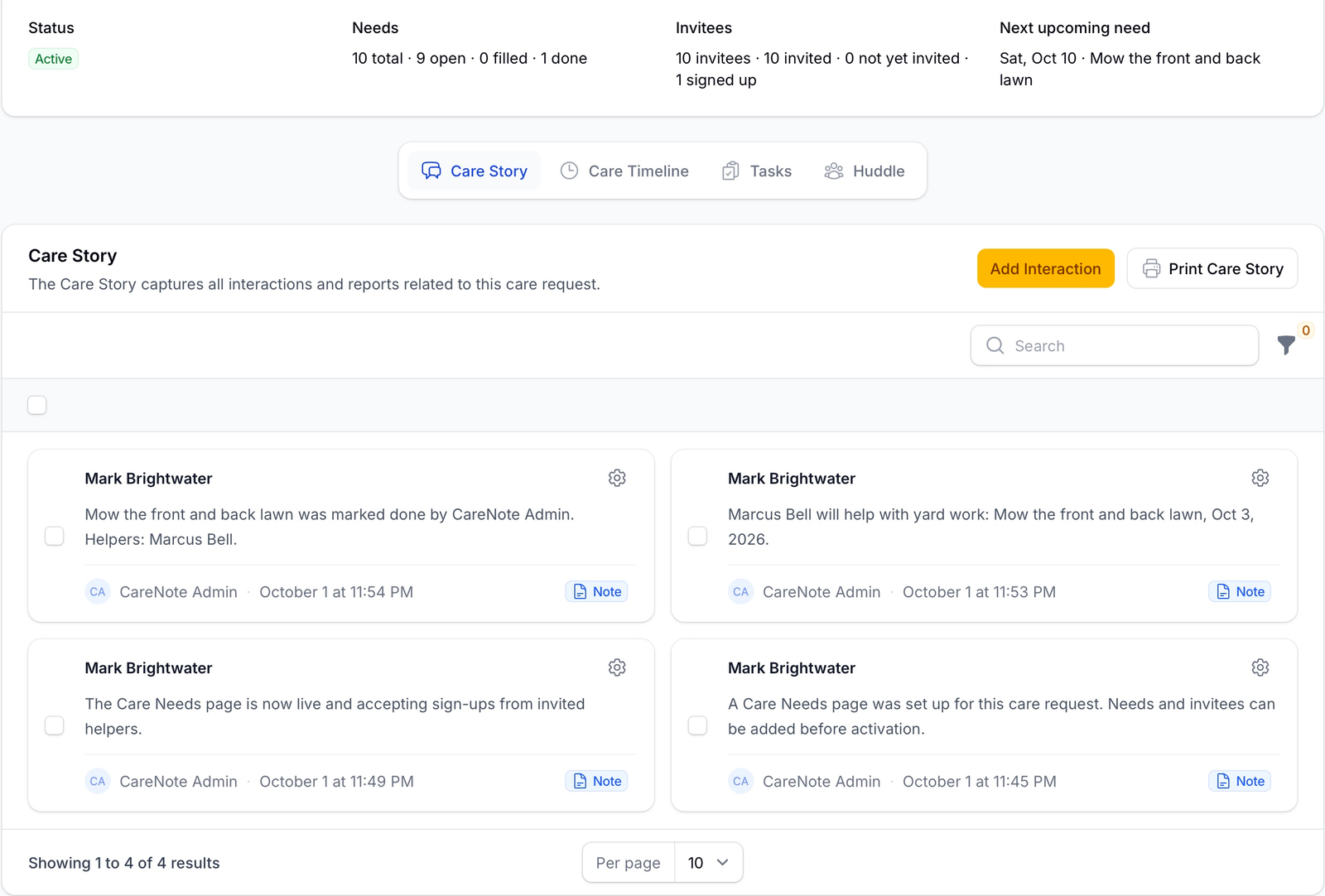
Task: Open settings gear on 'marked done' card
Action: coord(617,478)
